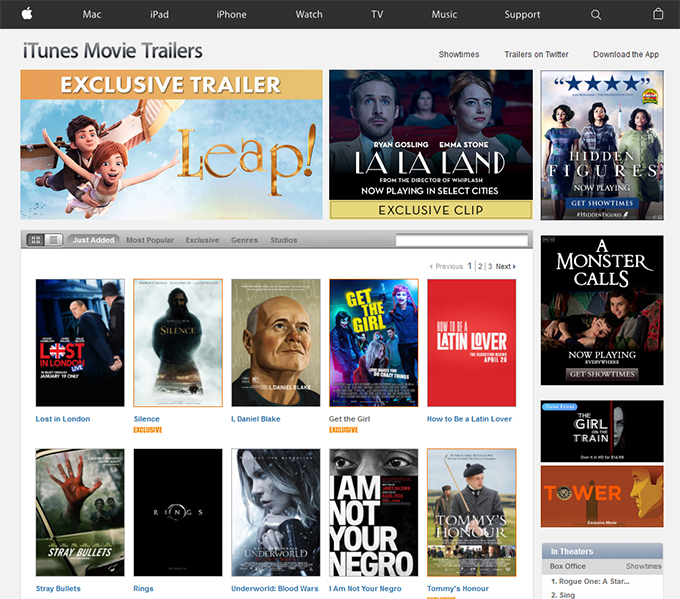This screenshot has height=599, width=680.
Task: Switch to list view icon
Action: click(x=54, y=240)
